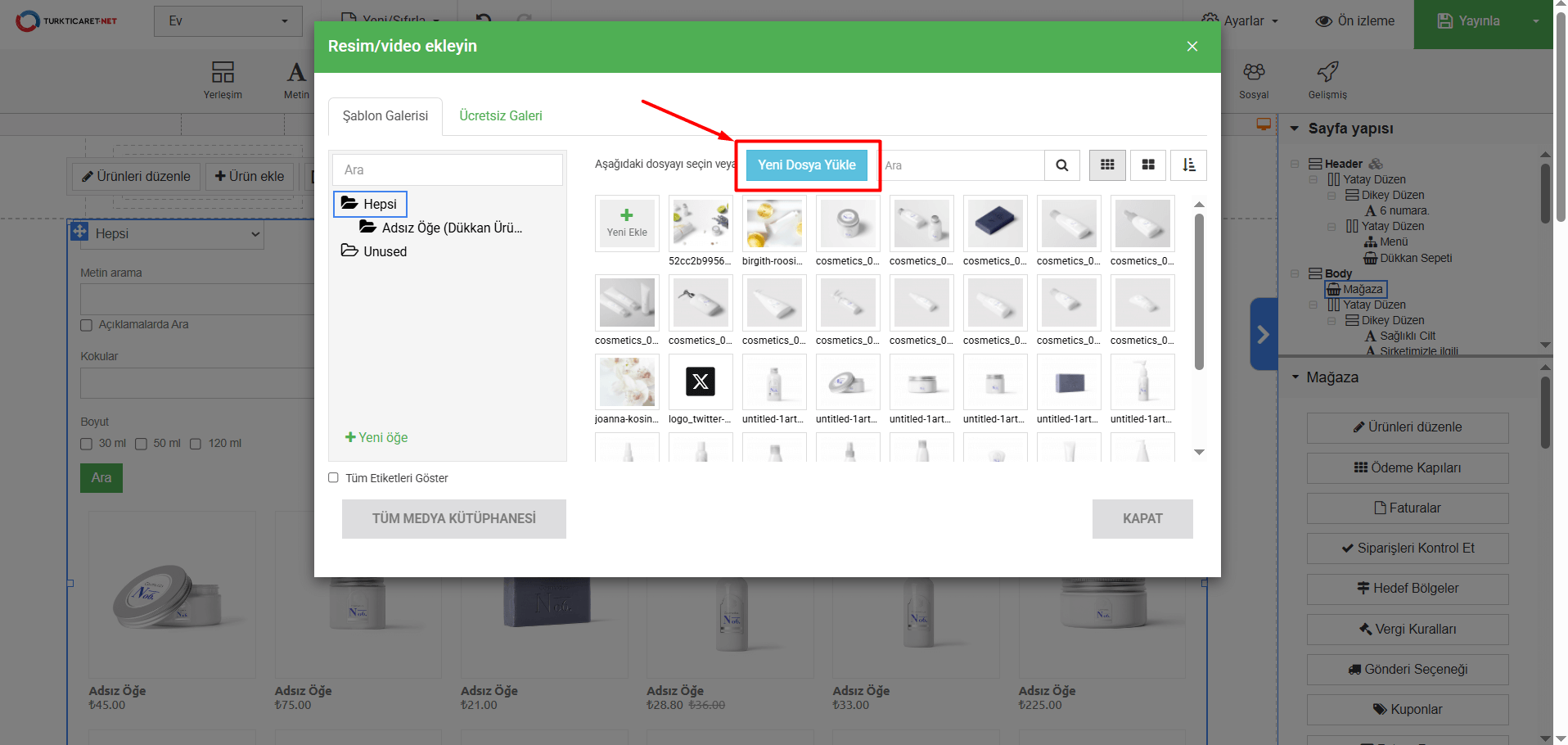This screenshot has width=1568, height=745.
Task: Switch to large grid view icon
Action: point(1148,165)
